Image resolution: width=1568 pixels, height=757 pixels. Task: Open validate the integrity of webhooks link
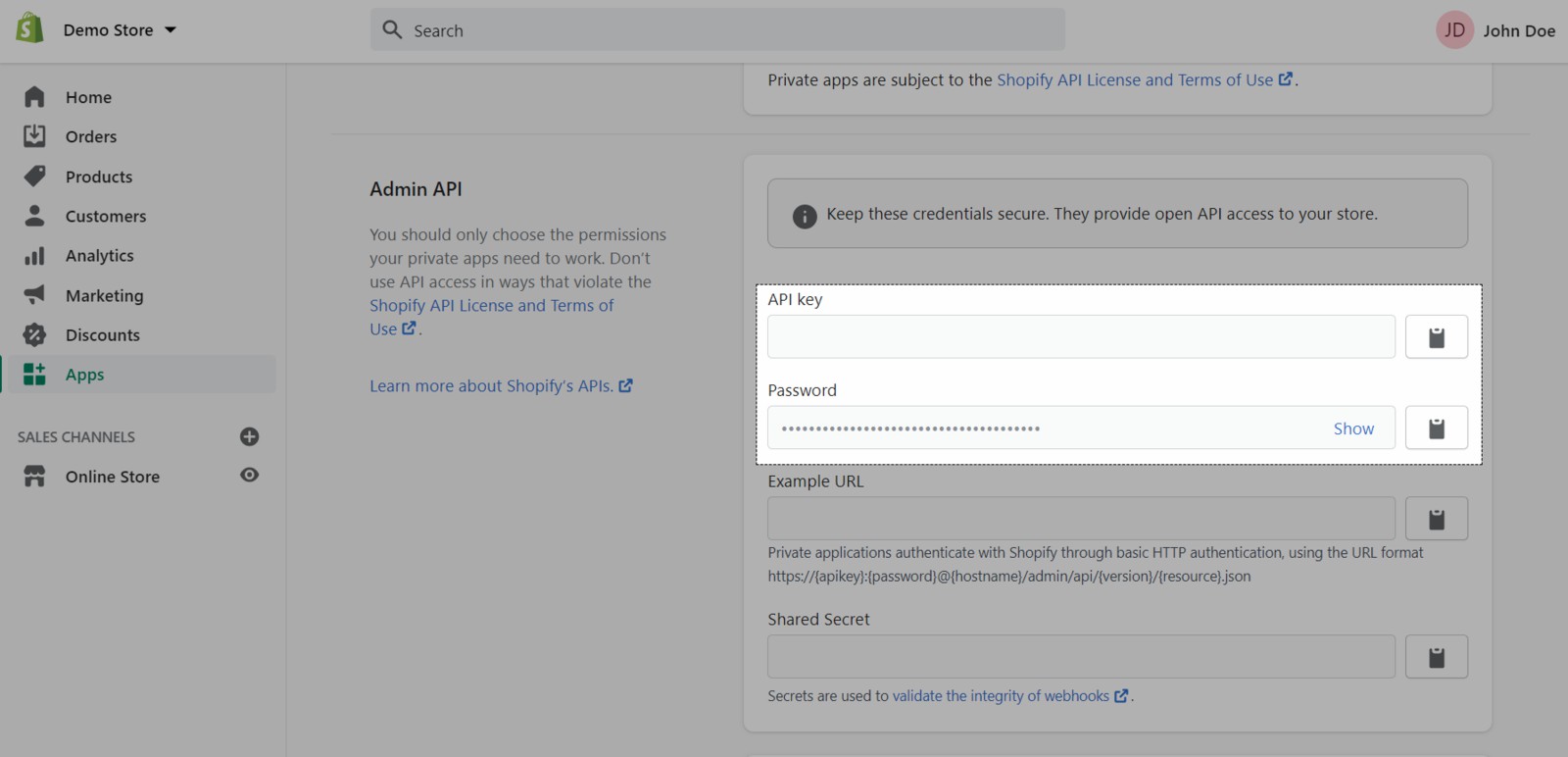point(1010,696)
